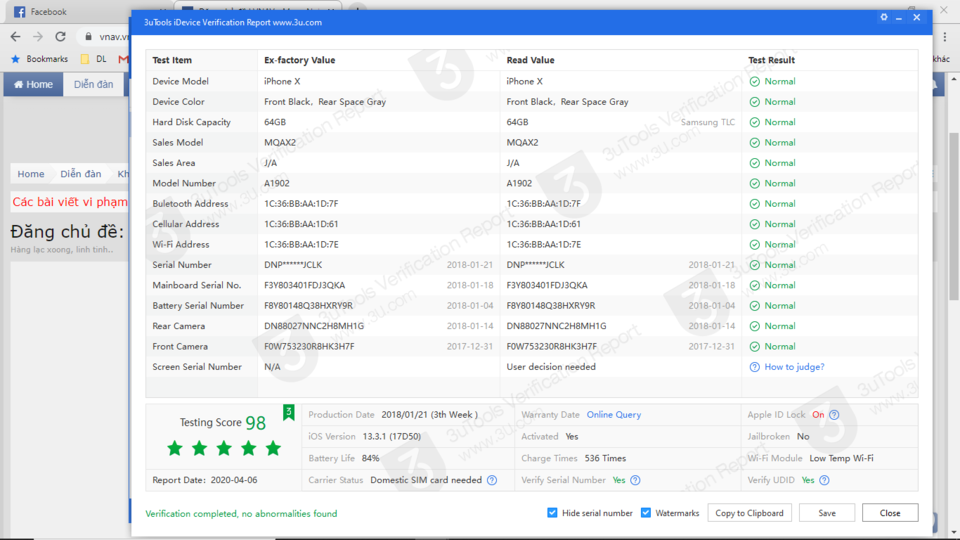Toggle Hide serial number checkbox
Image resolution: width=960 pixels, height=540 pixels.
pos(552,512)
